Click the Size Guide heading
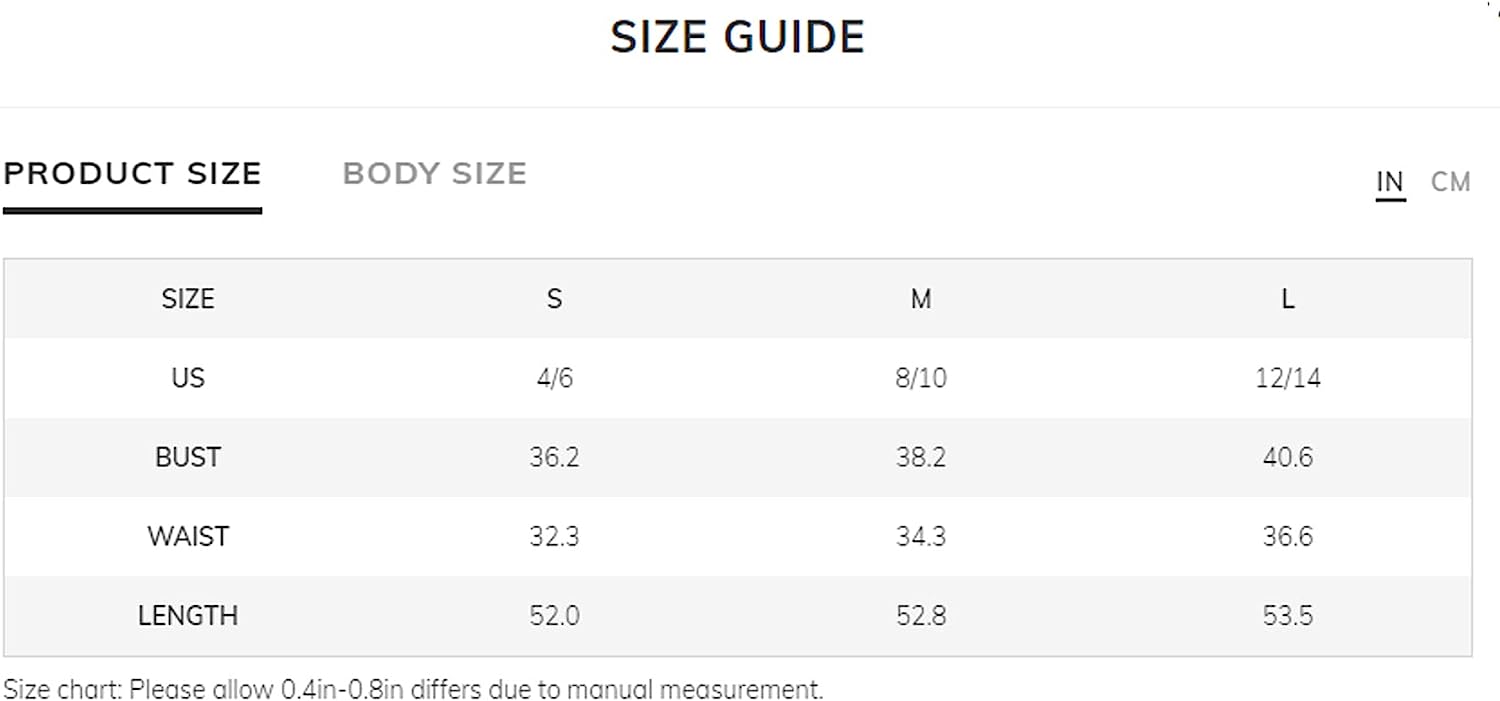This screenshot has width=1500, height=701. pos(738,37)
